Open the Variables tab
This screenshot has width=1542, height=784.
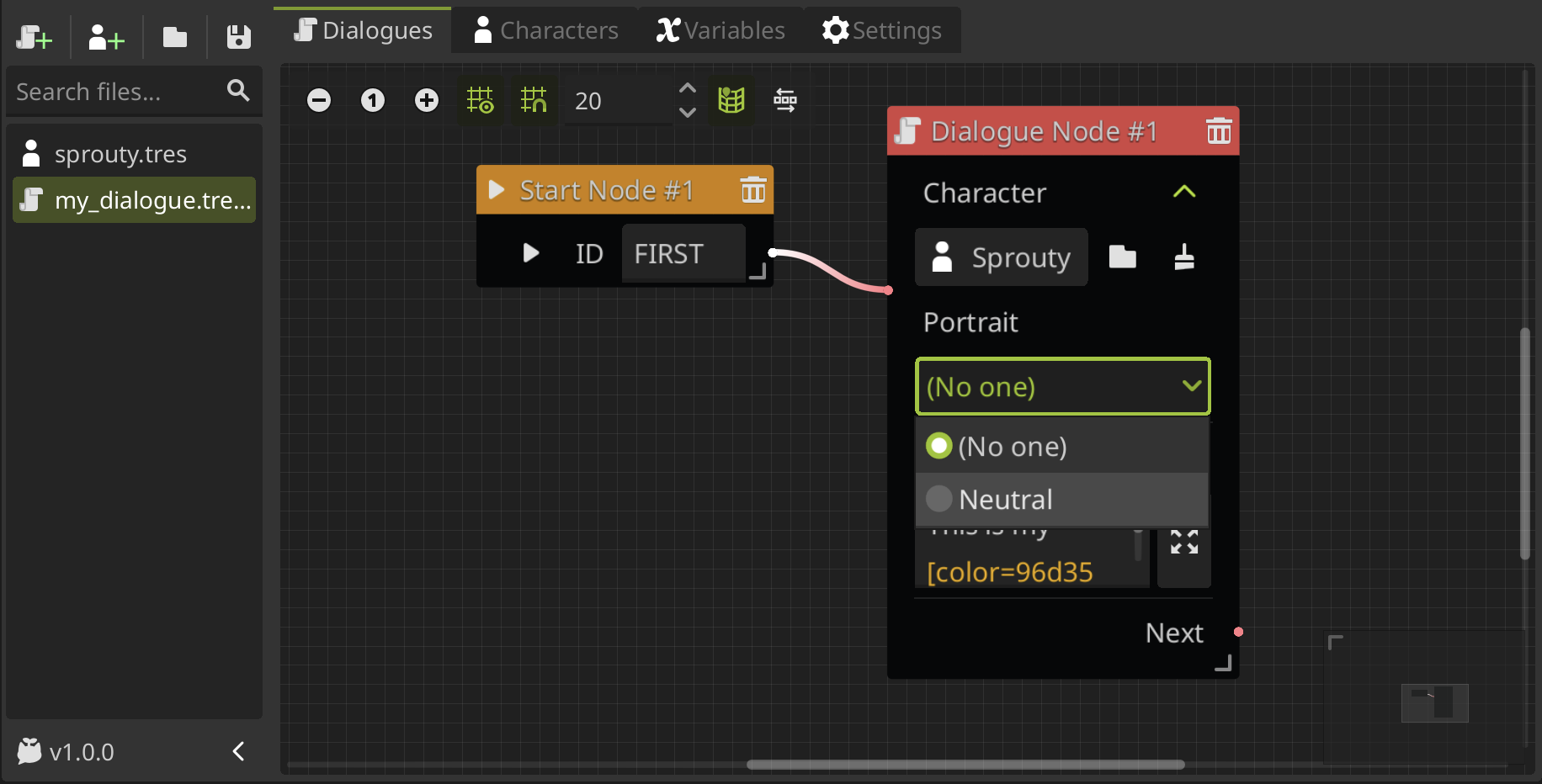[720, 29]
